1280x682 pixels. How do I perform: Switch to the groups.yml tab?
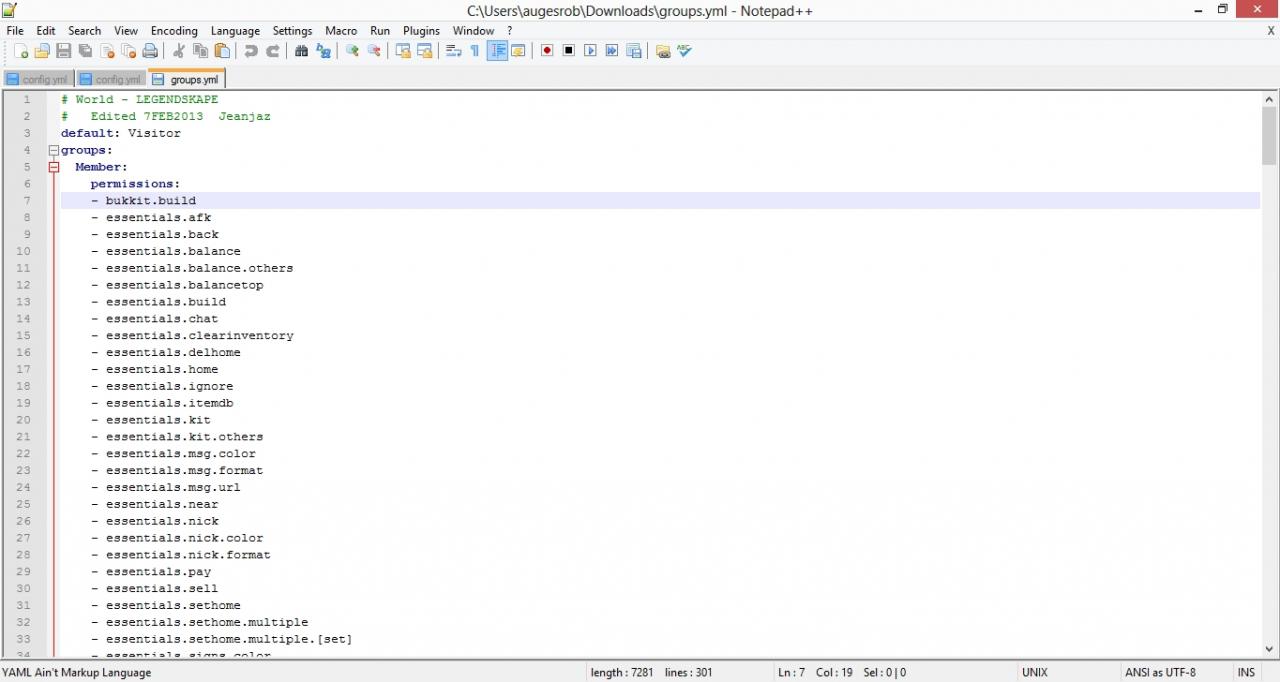pos(187,79)
